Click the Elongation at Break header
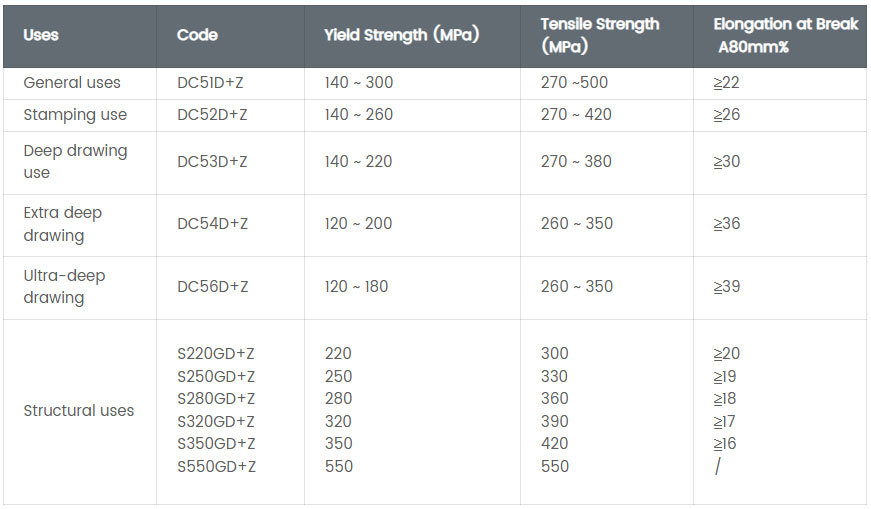 tap(786, 35)
